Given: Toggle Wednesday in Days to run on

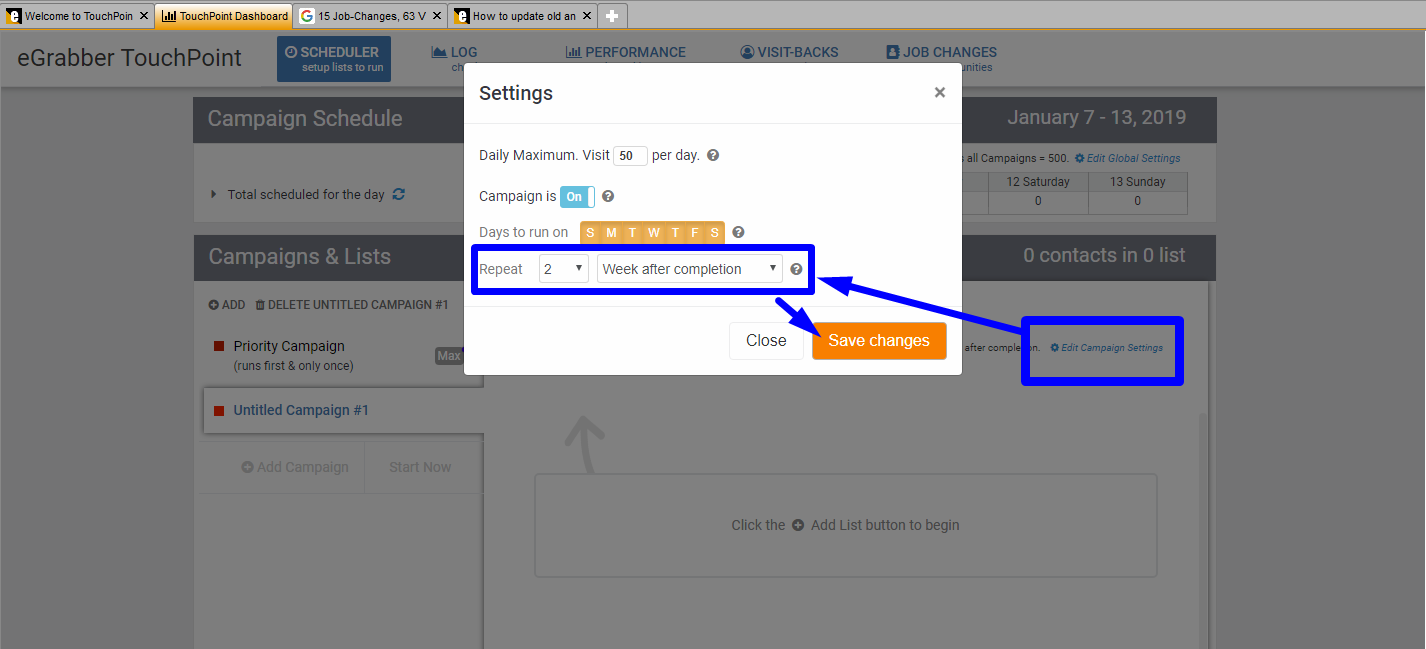Looking at the screenshot, I should [x=653, y=233].
